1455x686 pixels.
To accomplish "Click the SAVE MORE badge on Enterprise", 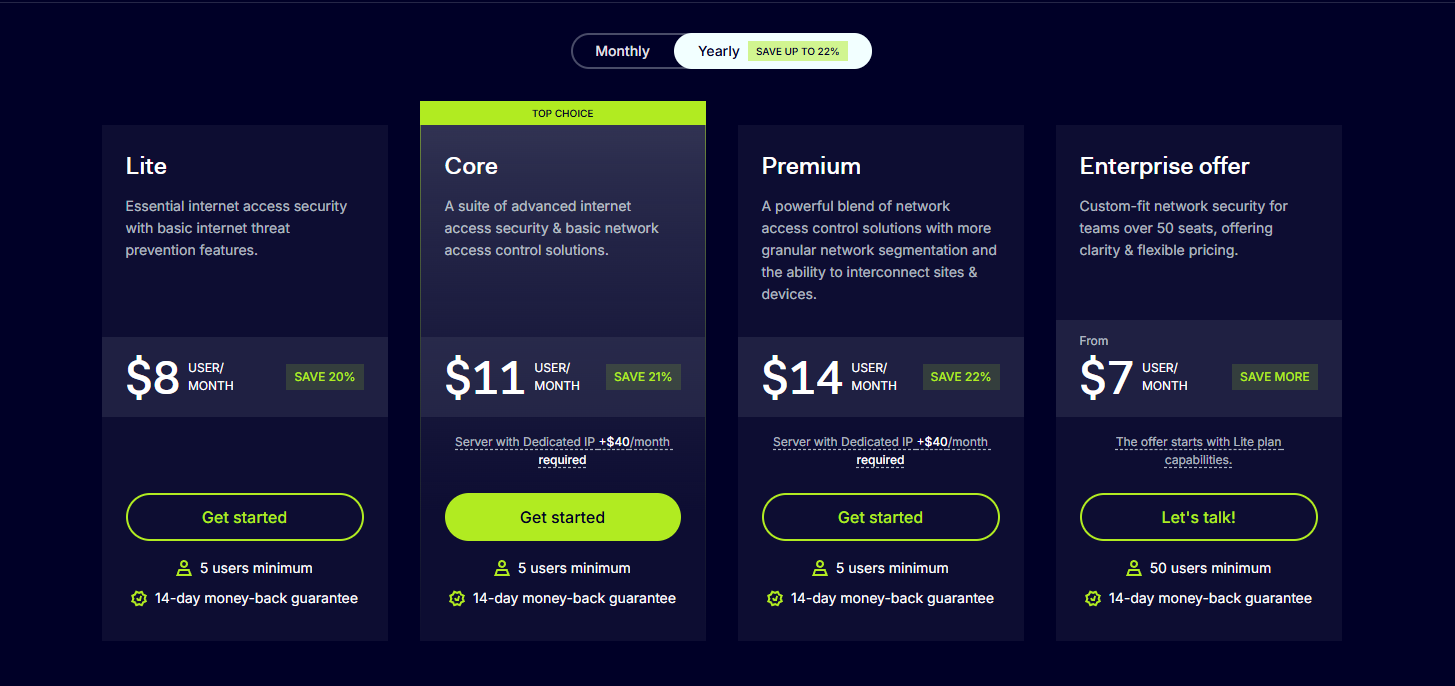I will [x=1275, y=377].
